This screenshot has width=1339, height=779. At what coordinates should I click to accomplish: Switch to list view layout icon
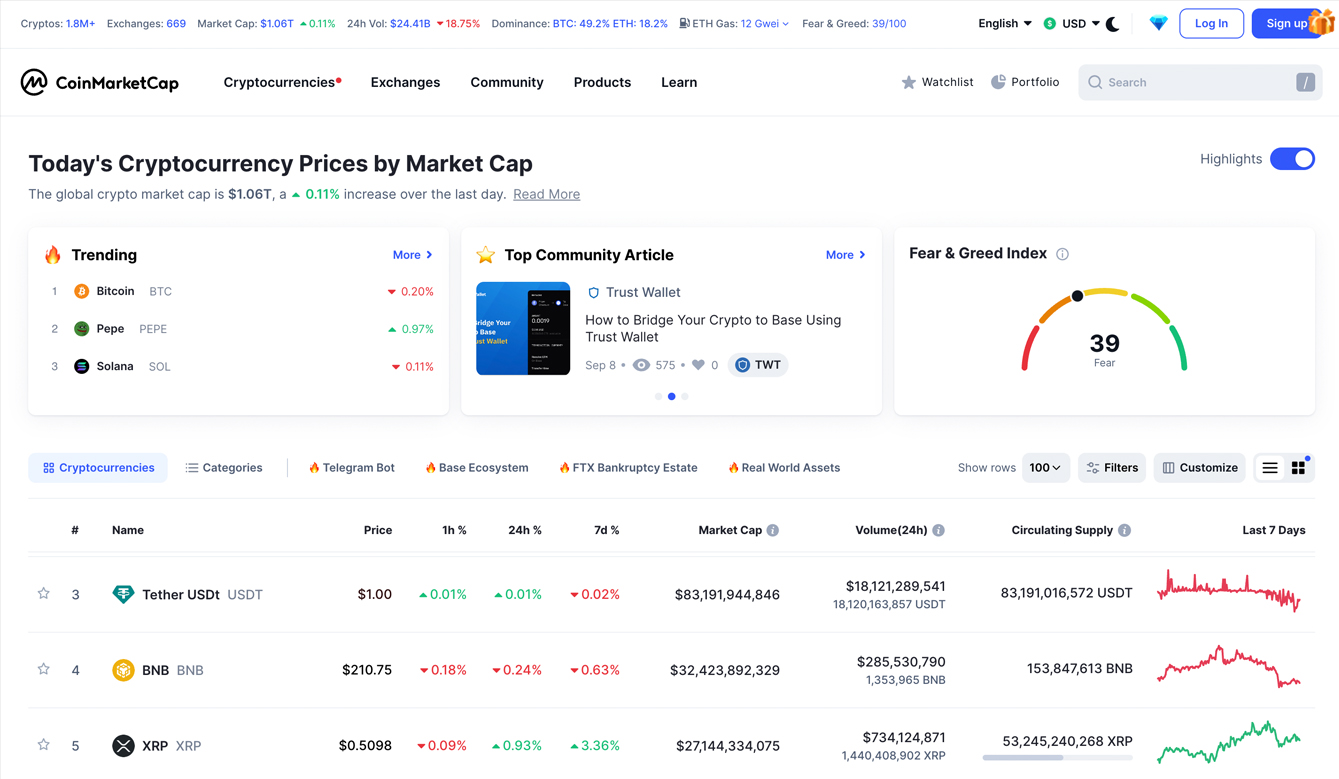pyautogui.click(x=1270, y=468)
